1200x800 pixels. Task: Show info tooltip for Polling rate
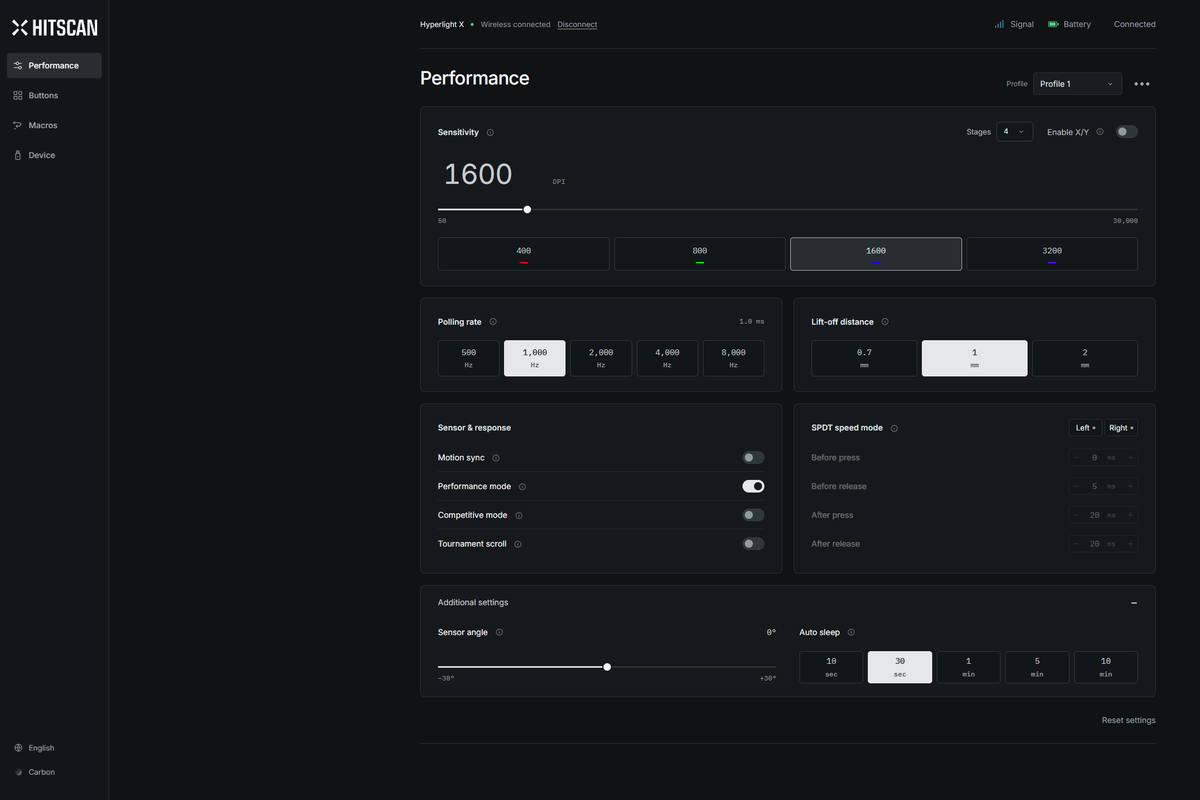[493, 322]
